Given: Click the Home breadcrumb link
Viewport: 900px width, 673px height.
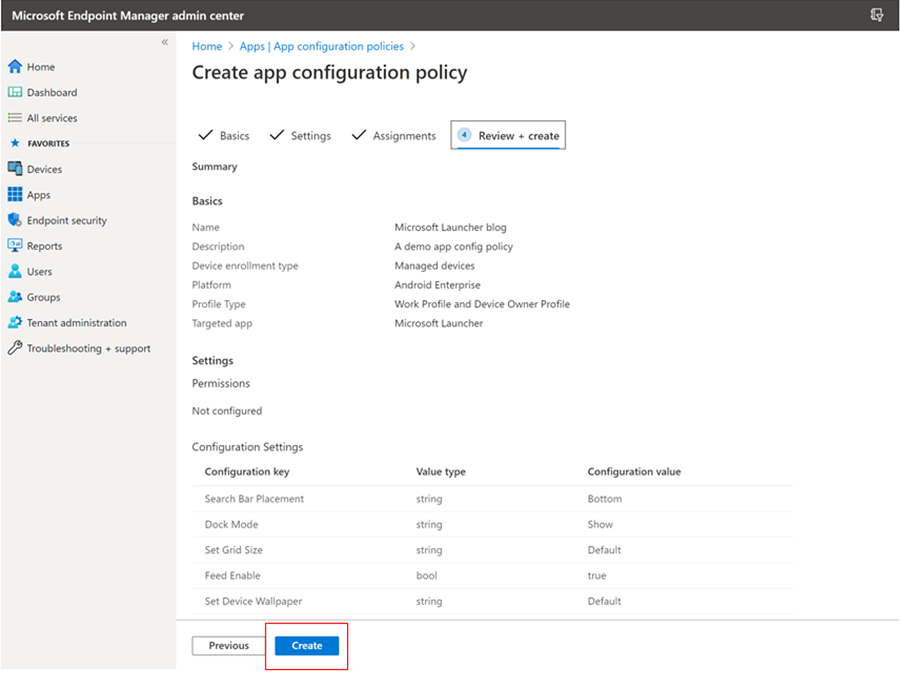Looking at the screenshot, I should (207, 46).
